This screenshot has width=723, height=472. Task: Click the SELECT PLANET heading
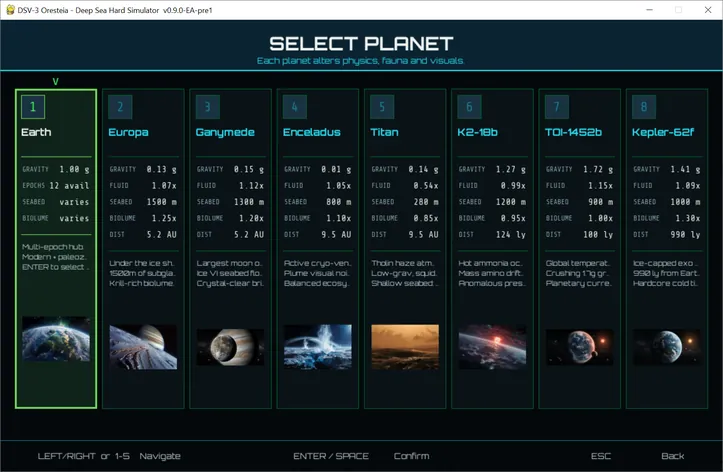pos(361,44)
